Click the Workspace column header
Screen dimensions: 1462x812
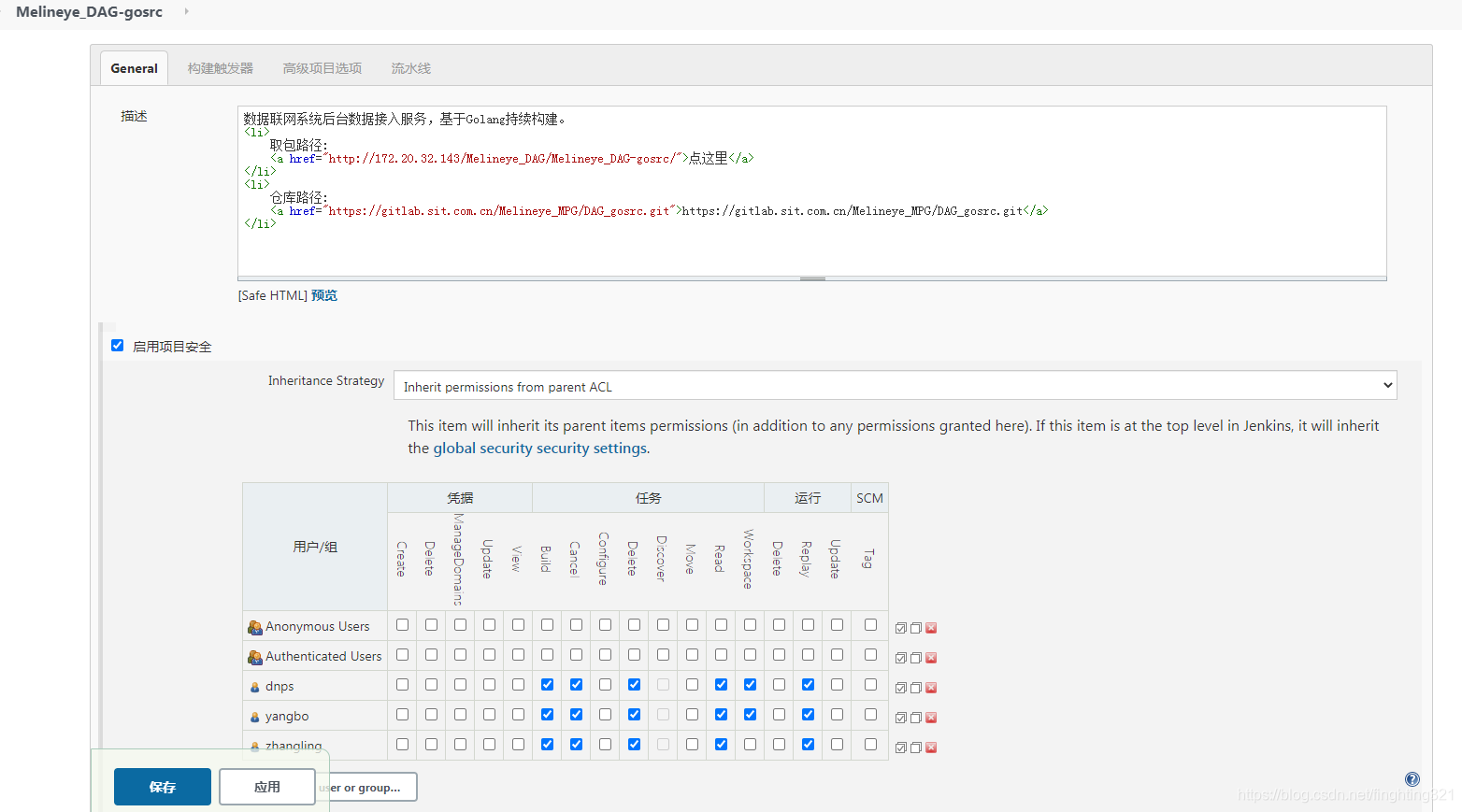(x=749, y=560)
